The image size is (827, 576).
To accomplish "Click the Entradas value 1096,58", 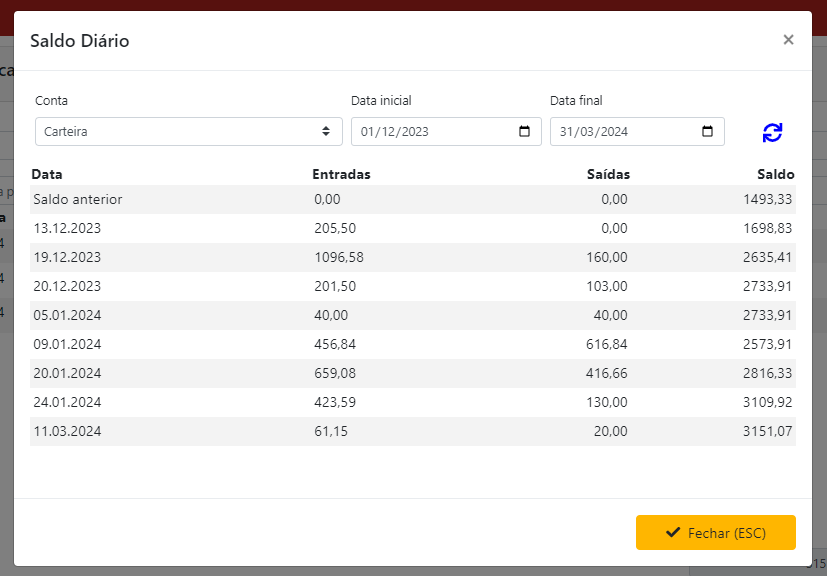I will pos(339,258).
